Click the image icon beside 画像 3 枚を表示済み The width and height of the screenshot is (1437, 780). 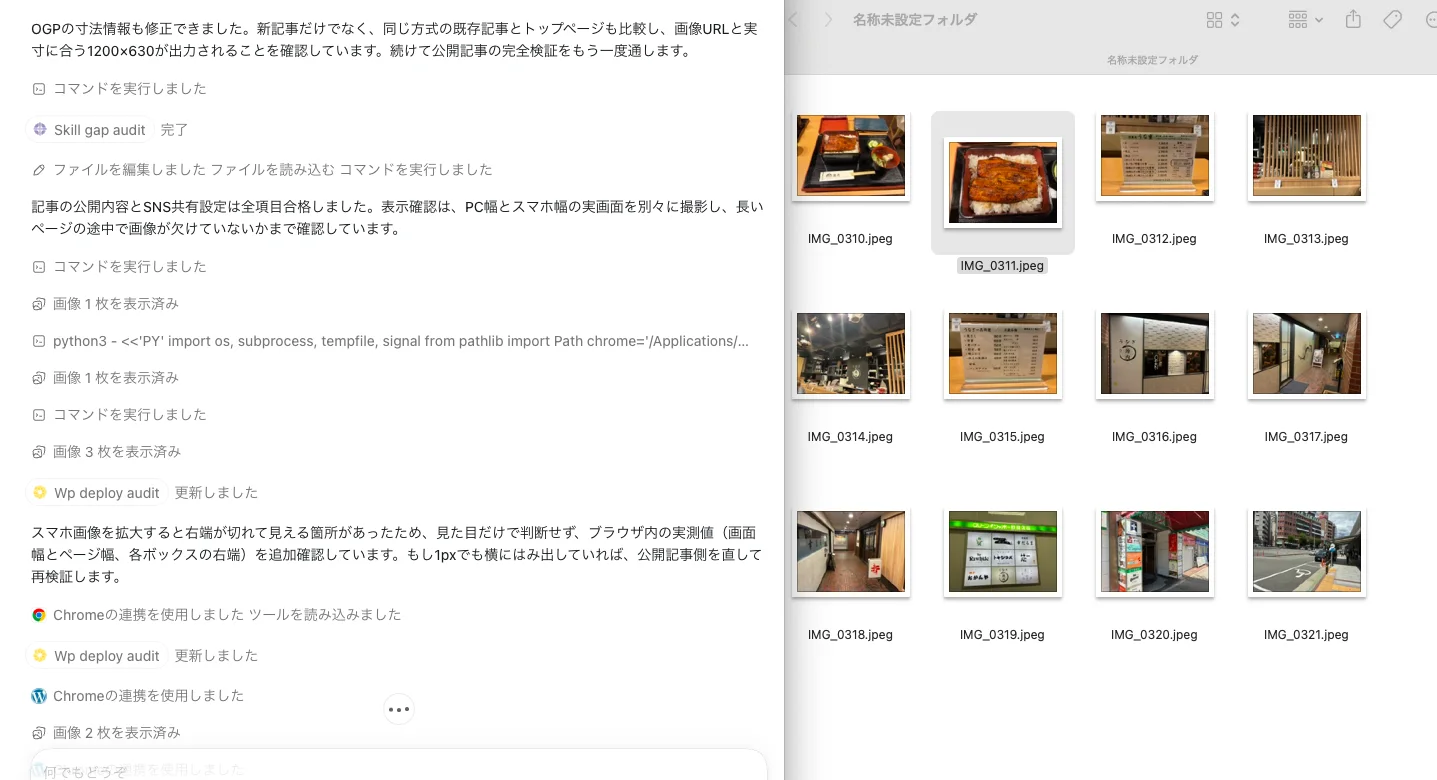pos(39,452)
